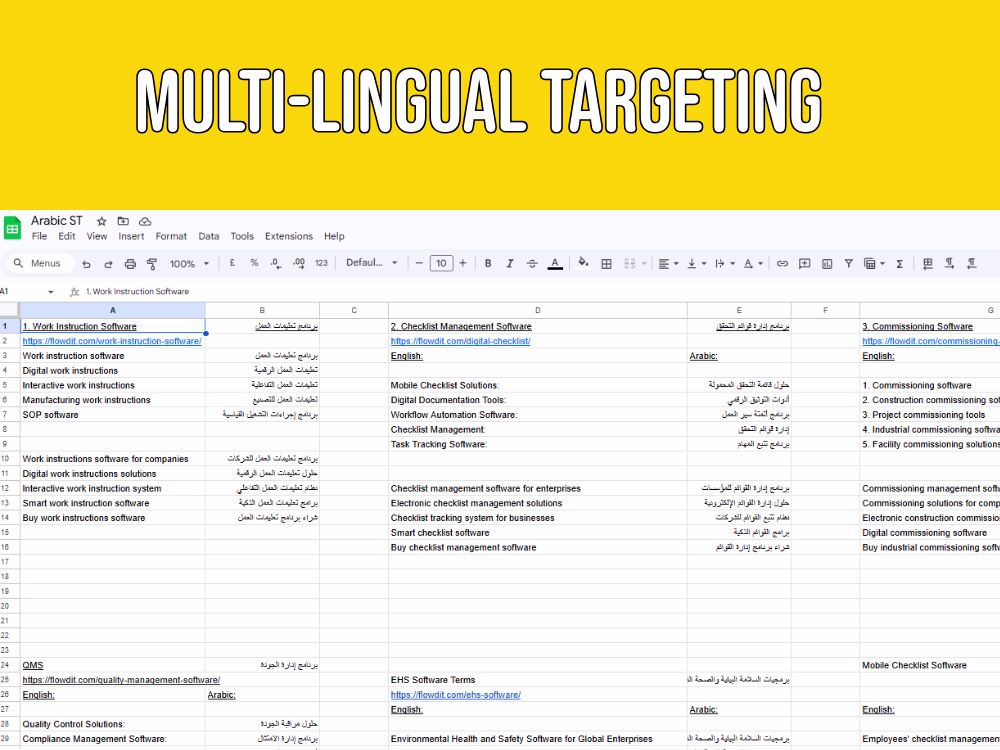Viewport: 1000px width, 750px height.
Task: Open number format 123 menu
Action: 321,263
